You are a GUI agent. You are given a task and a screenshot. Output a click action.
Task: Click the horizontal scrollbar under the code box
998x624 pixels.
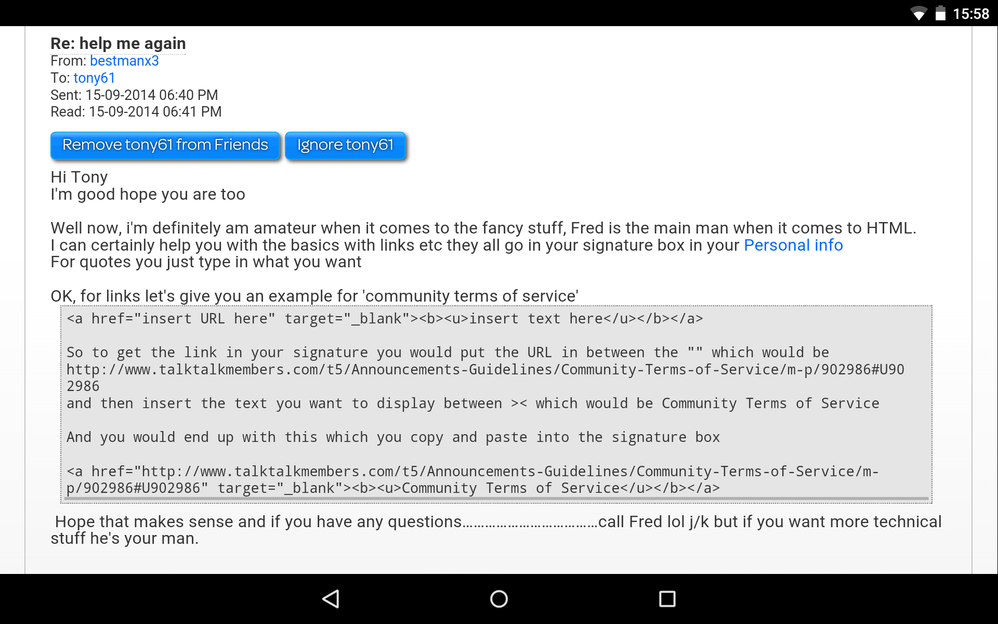coord(496,499)
